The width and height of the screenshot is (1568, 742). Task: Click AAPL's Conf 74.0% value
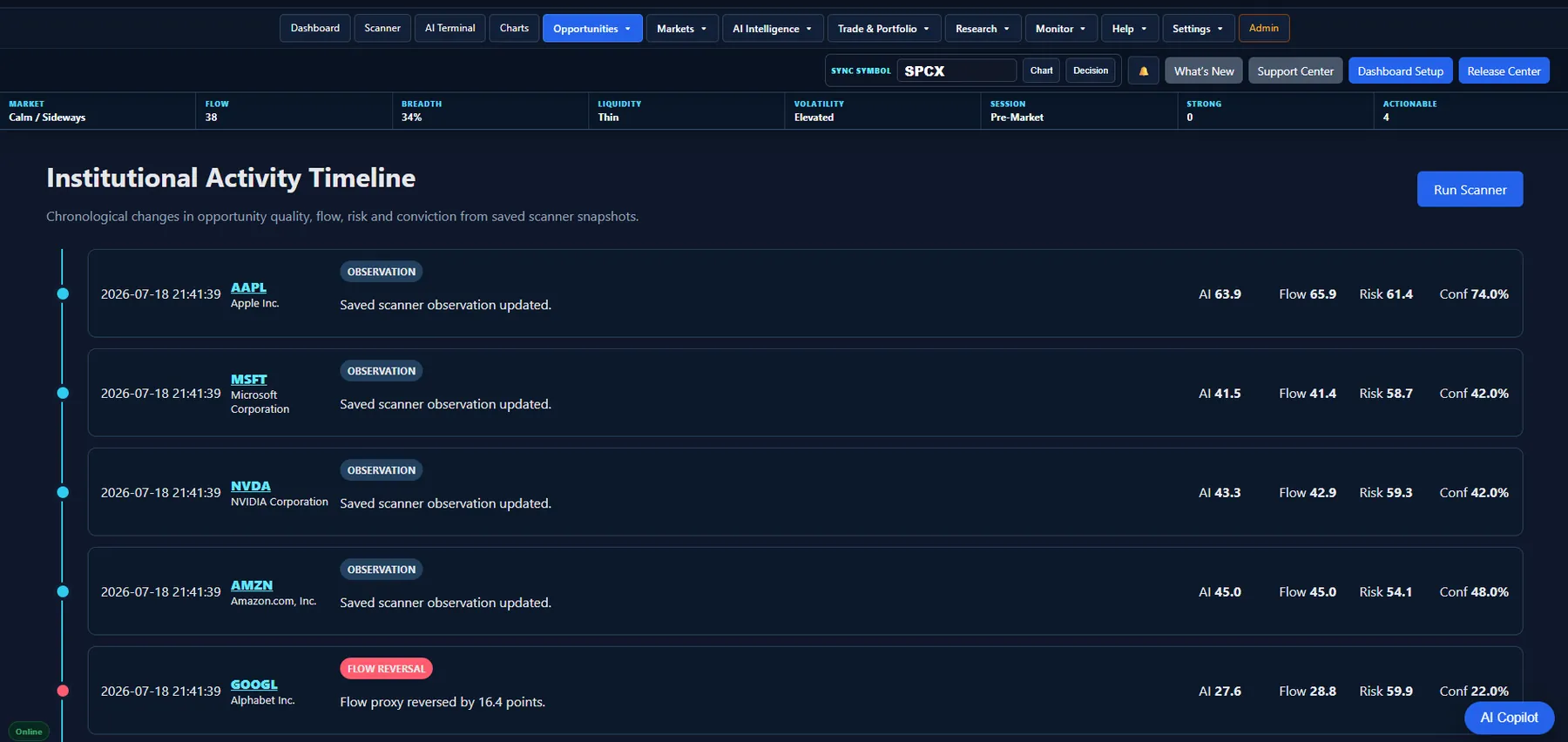[1474, 294]
